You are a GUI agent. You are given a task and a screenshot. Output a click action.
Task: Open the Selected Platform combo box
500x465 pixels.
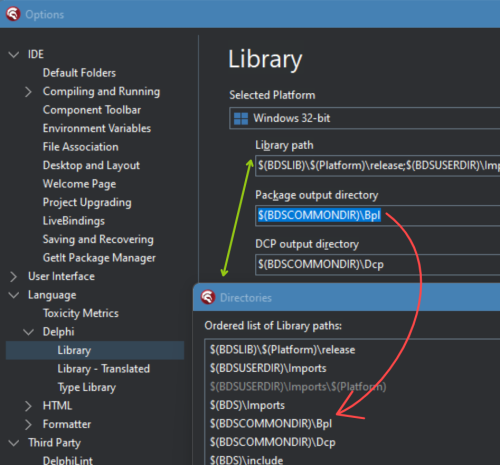pyautogui.click(x=364, y=118)
